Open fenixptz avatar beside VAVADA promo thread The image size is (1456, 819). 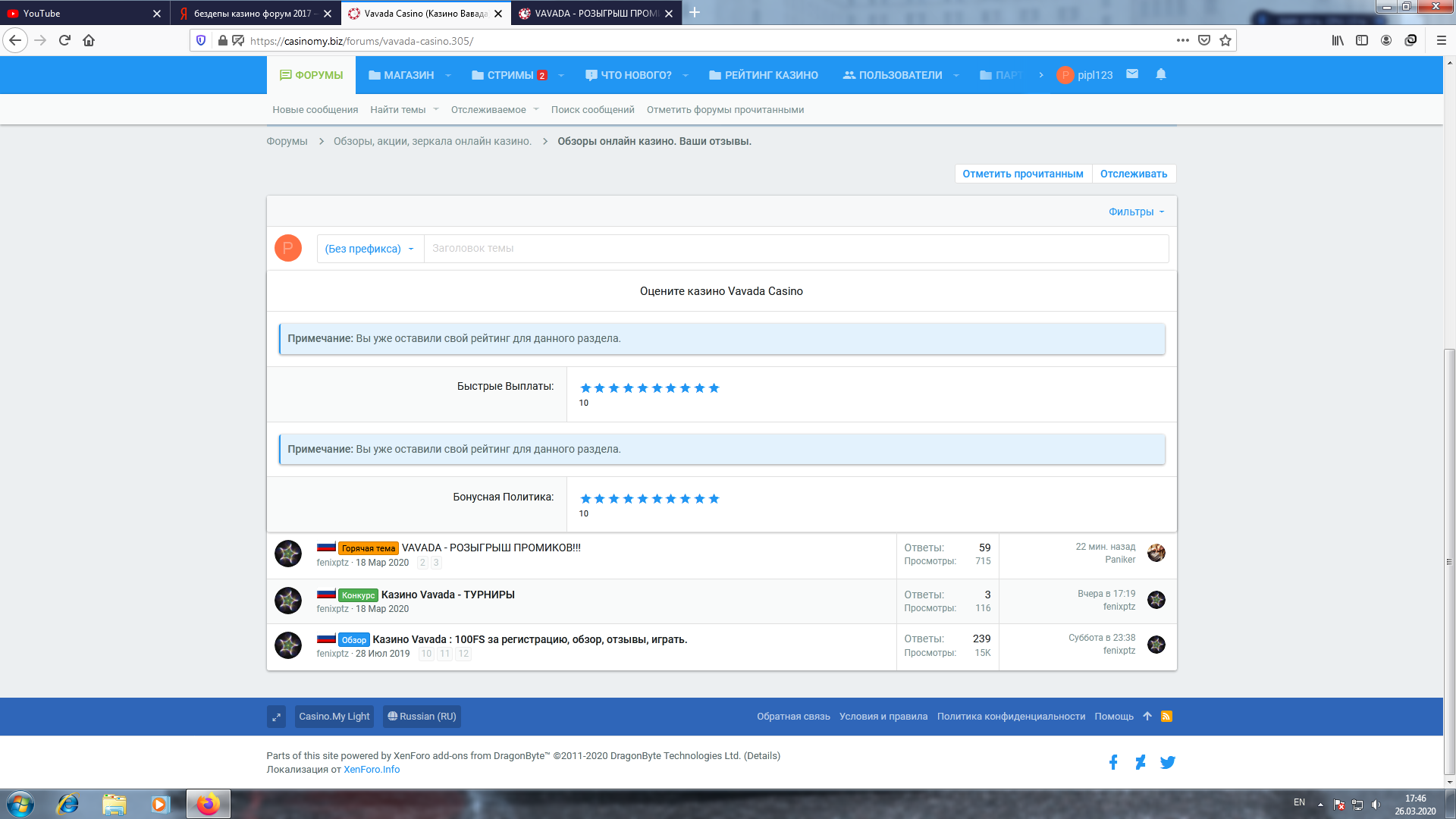[x=288, y=554]
